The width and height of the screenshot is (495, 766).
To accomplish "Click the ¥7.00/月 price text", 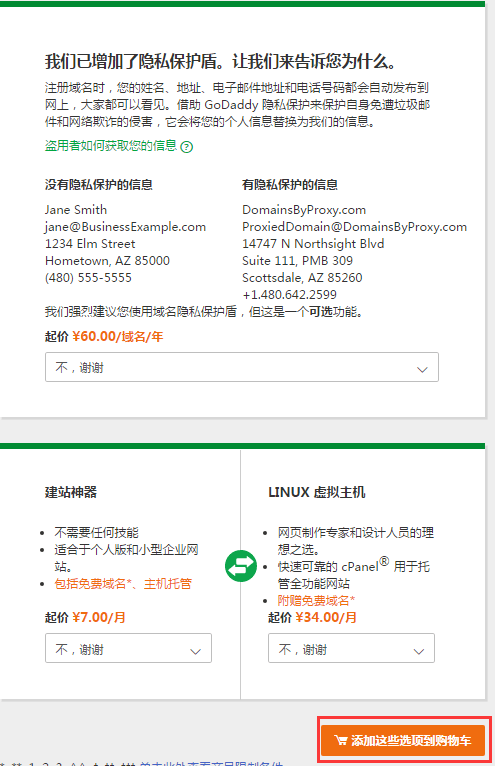I will pos(99,617).
